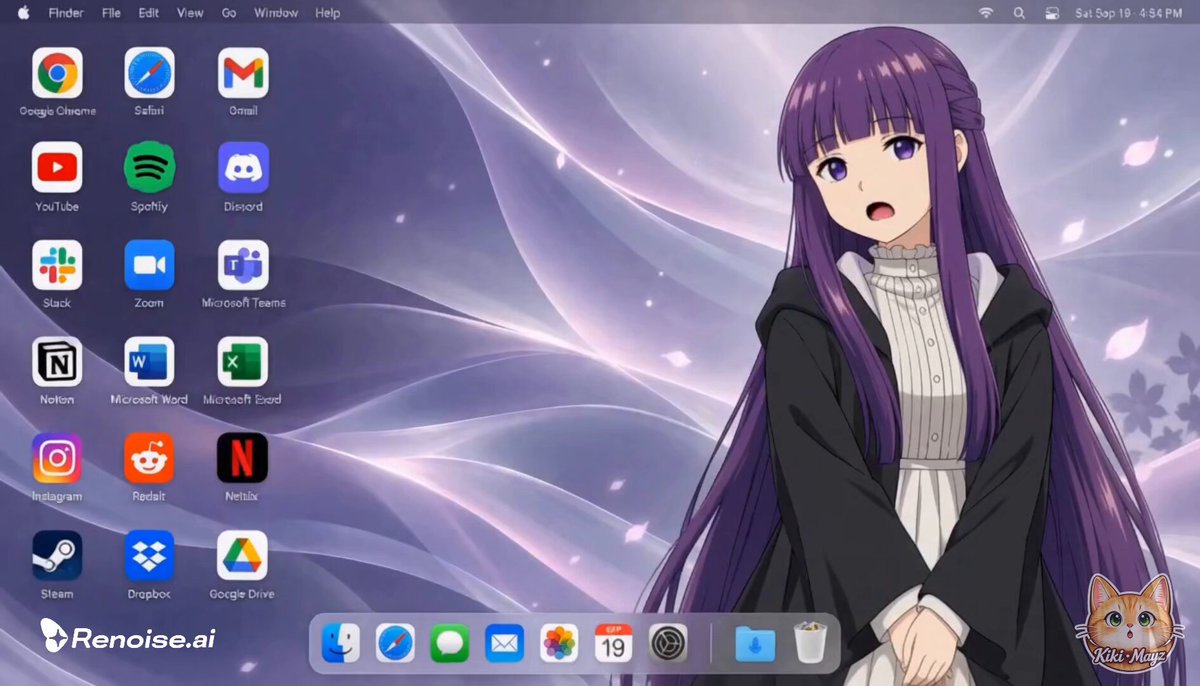The width and height of the screenshot is (1200, 686).
Task: Open the File menu
Action: pos(111,13)
